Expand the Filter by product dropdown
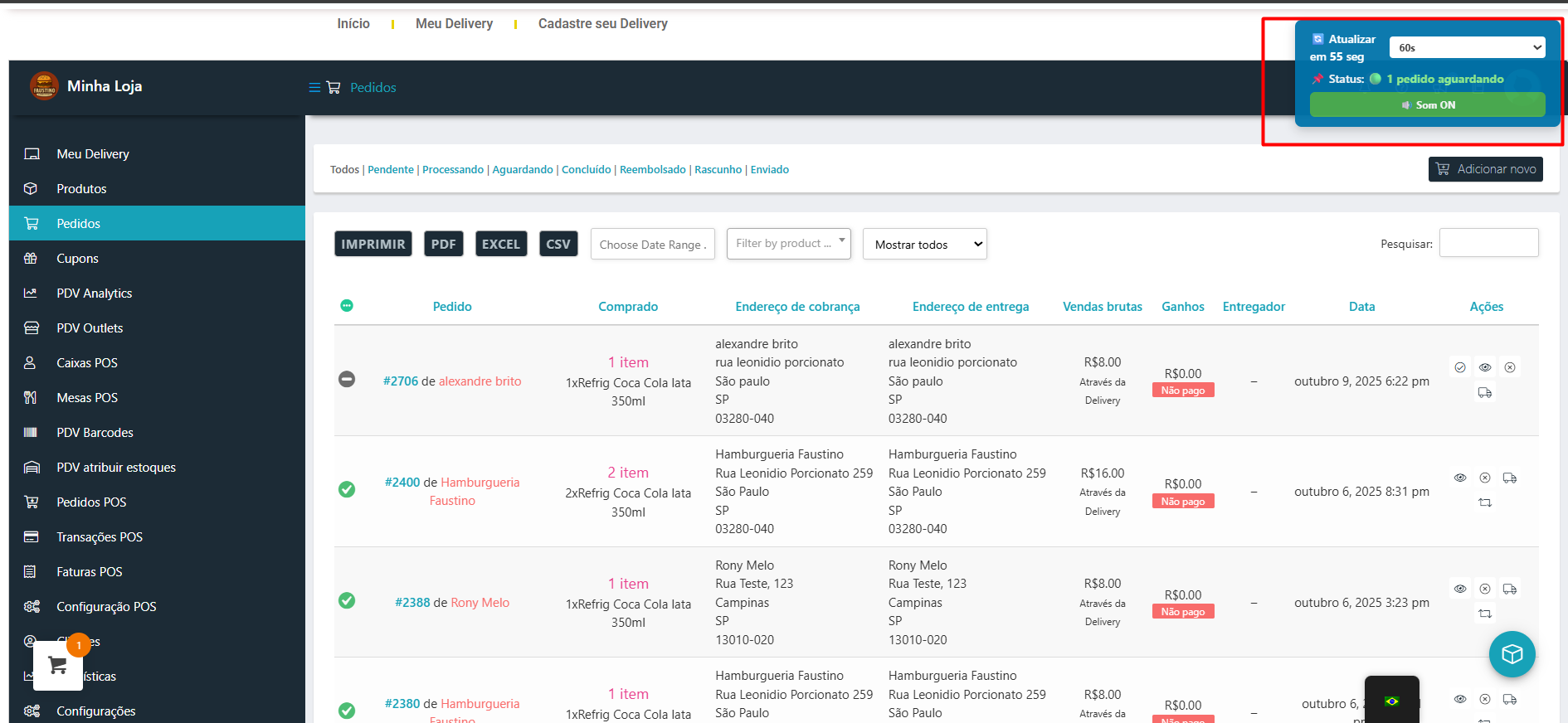Viewport: 1568px width, 723px height. [x=788, y=244]
